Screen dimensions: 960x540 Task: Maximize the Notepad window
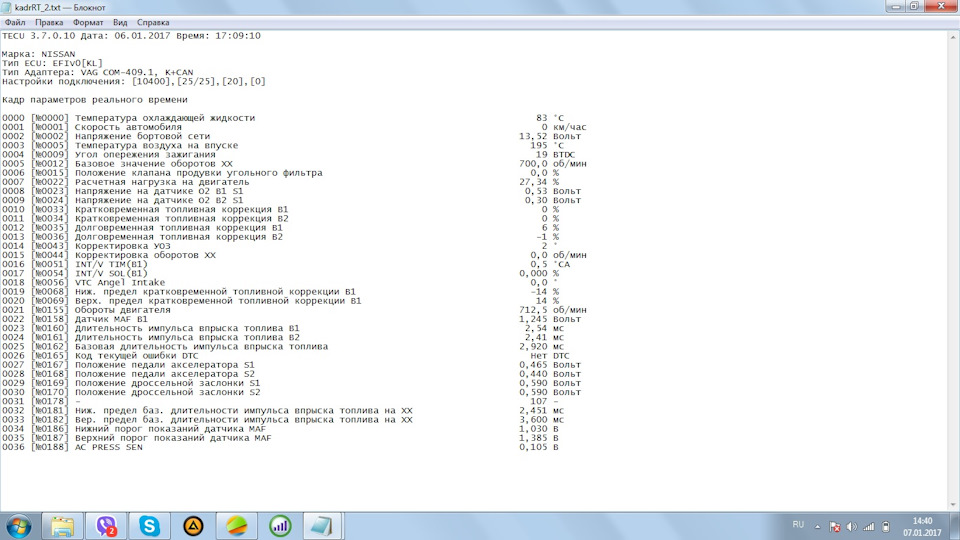[x=914, y=6]
